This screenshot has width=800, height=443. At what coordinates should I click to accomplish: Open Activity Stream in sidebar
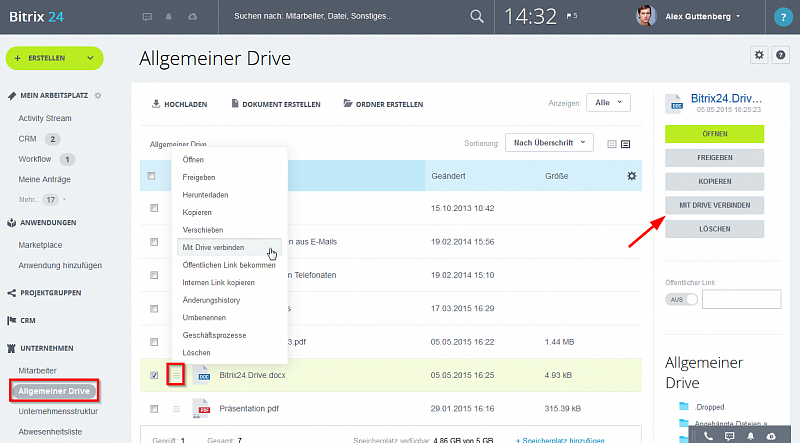click(45, 118)
